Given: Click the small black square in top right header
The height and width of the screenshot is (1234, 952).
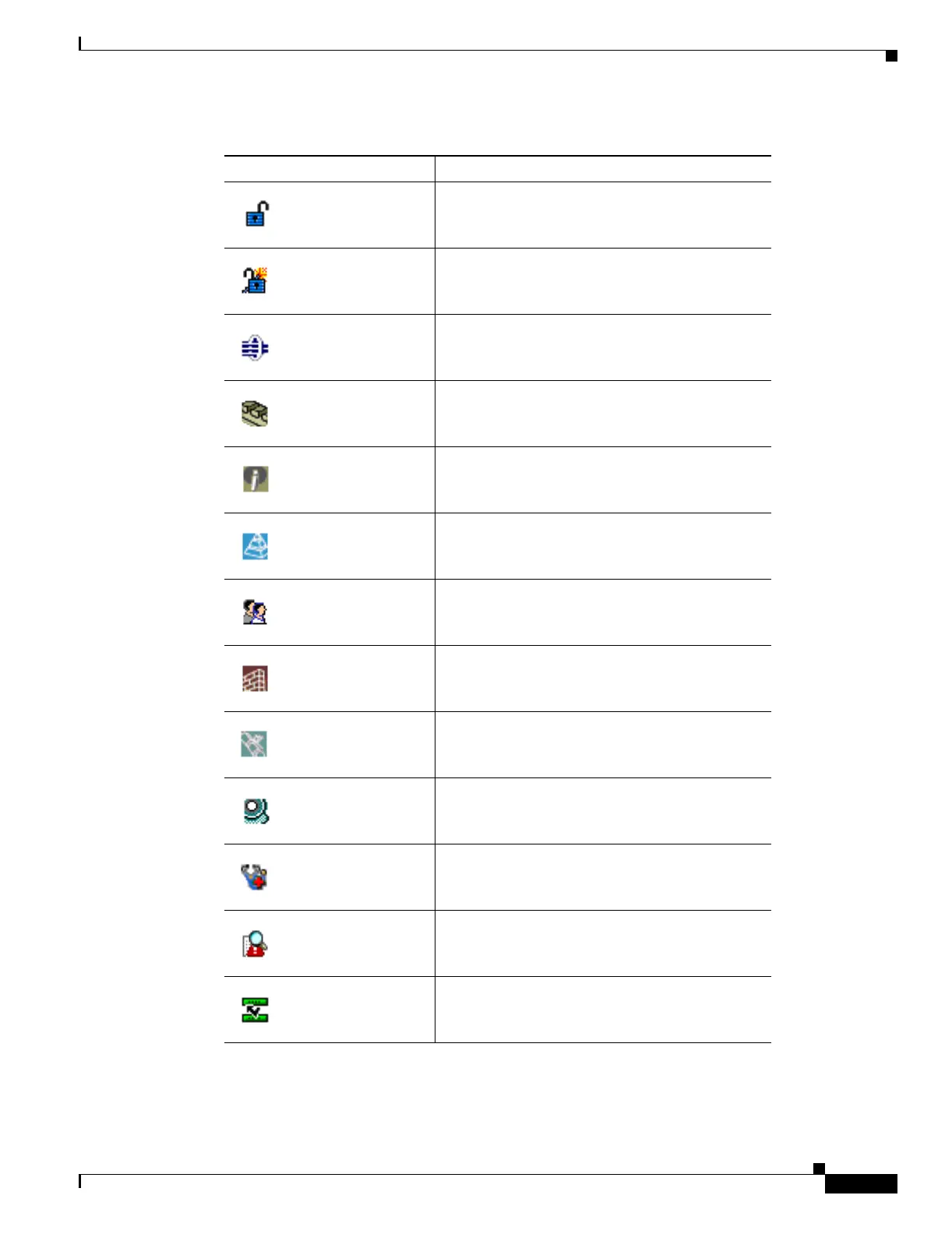Looking at the screenshot, I should click(x=892, y=56).
